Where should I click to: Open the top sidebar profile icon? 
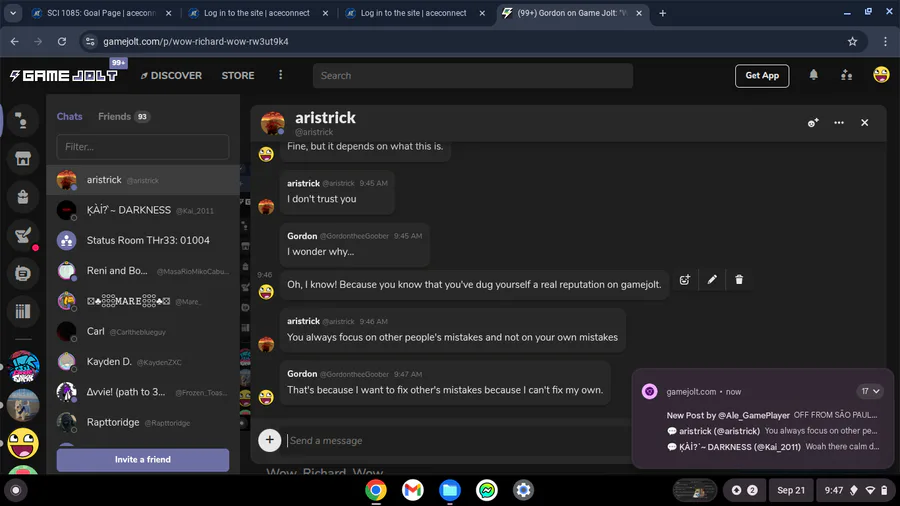pyautogui.click(x=23, y=121)
